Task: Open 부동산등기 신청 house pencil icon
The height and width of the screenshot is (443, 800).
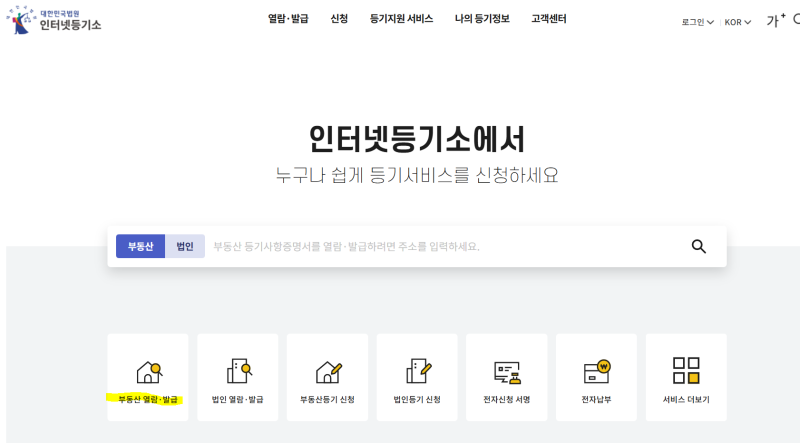Action: [x=329, y=372]
